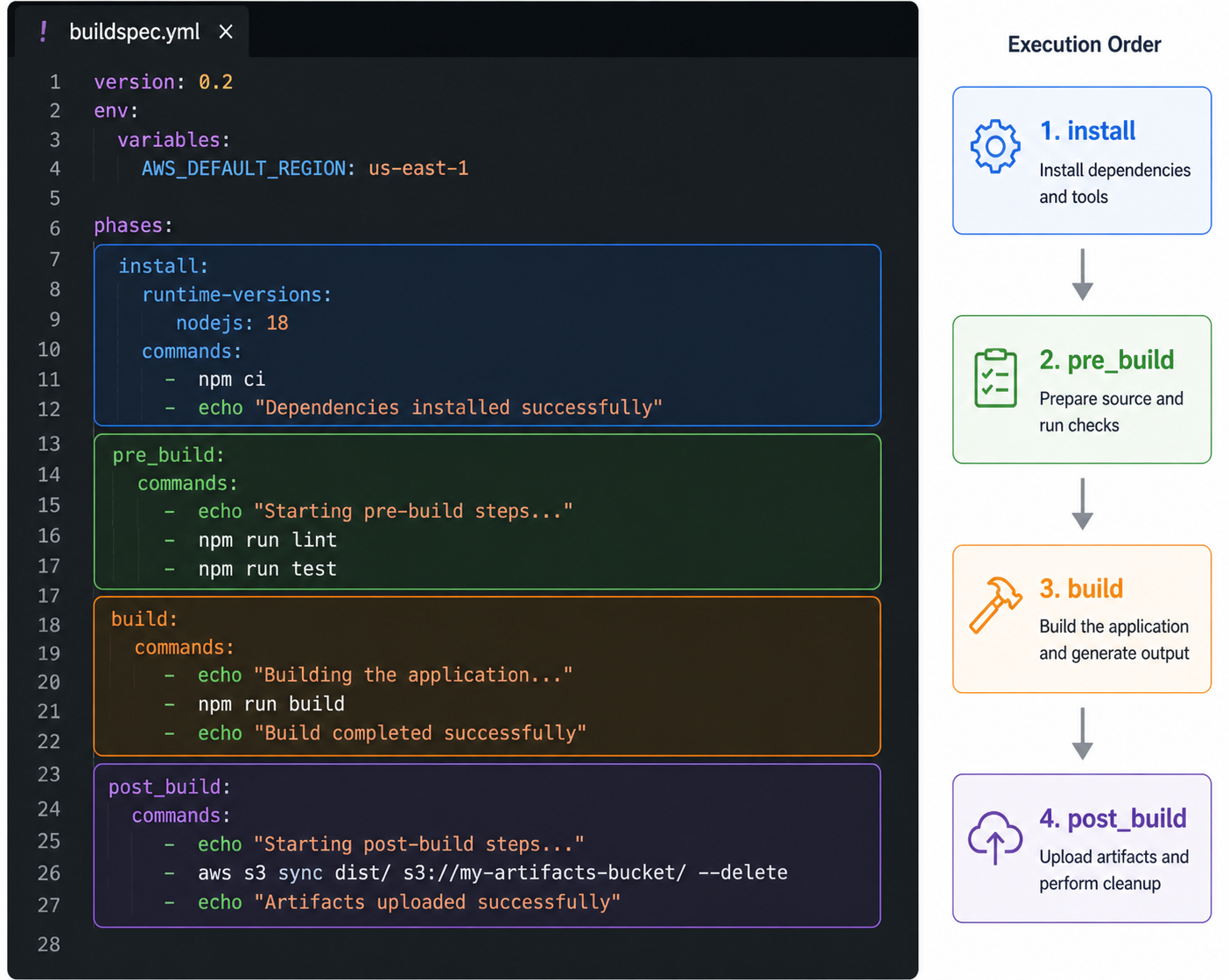Click the 'post_build:' key in the purple block
Viewport: 1229px width, 980px height.
click(169, 787)
